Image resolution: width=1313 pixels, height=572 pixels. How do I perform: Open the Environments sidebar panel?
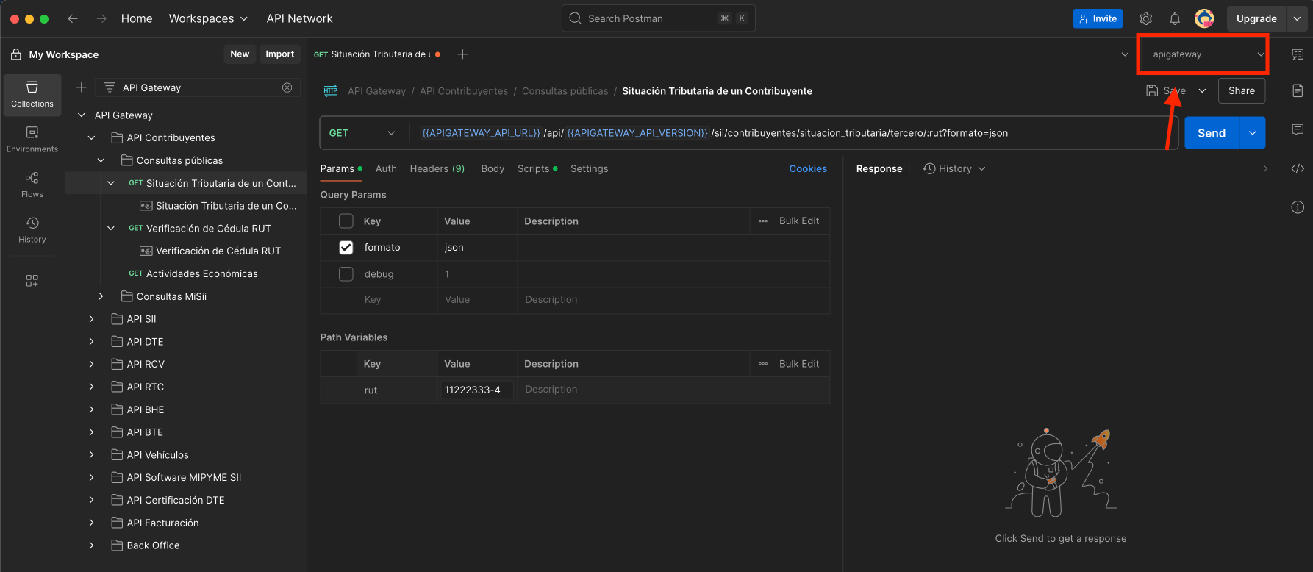(x=32, y=139)
